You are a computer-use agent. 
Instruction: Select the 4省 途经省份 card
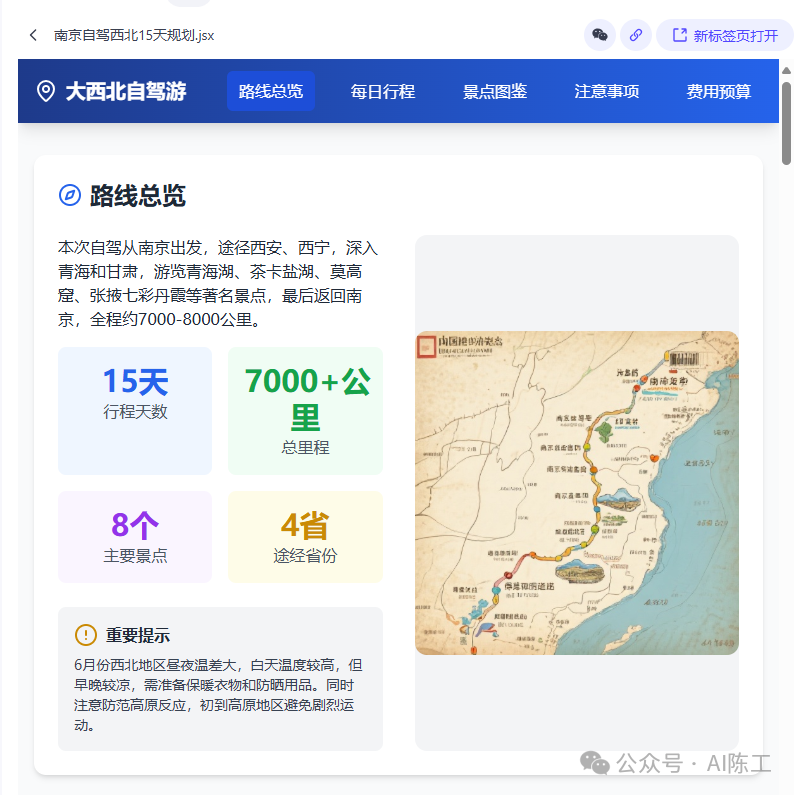pos(306,537)
